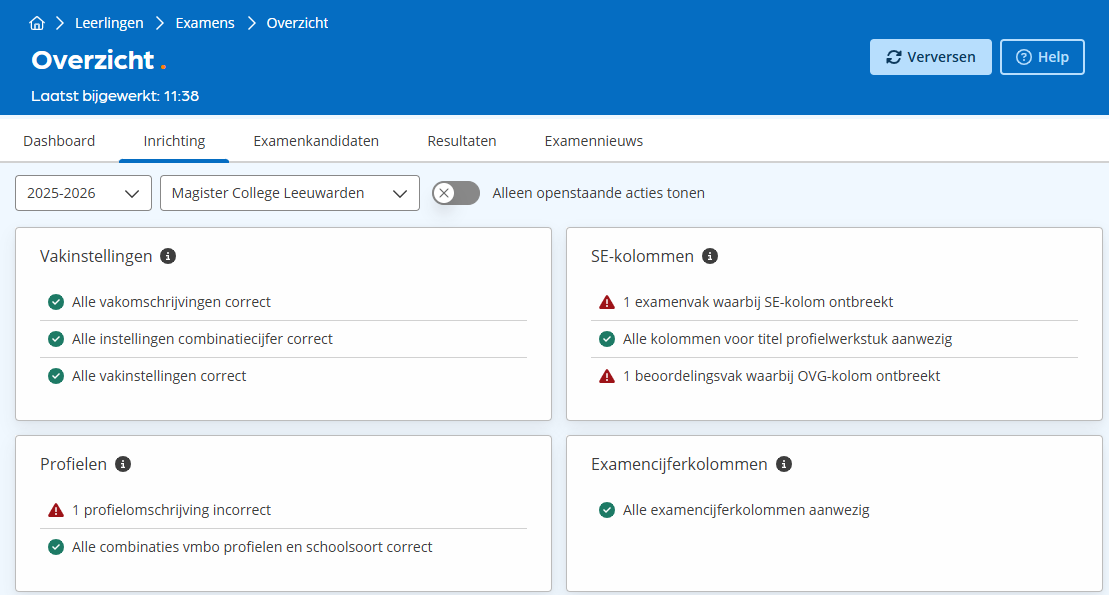Click warning icon for incorrect profielomschrijving

pos(56,510)
